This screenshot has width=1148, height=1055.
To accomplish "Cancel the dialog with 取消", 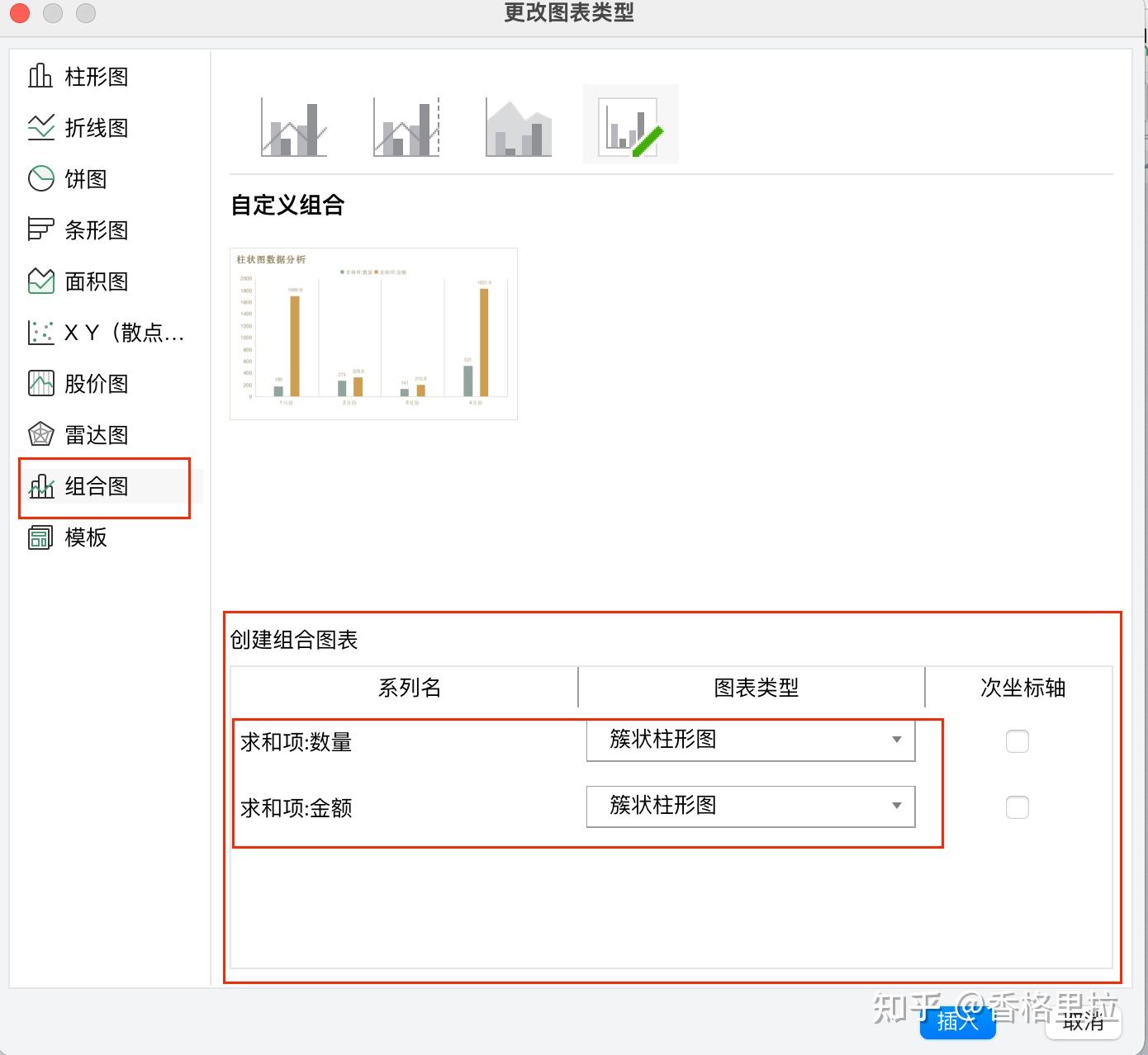I will [x=1083, y=1021].
